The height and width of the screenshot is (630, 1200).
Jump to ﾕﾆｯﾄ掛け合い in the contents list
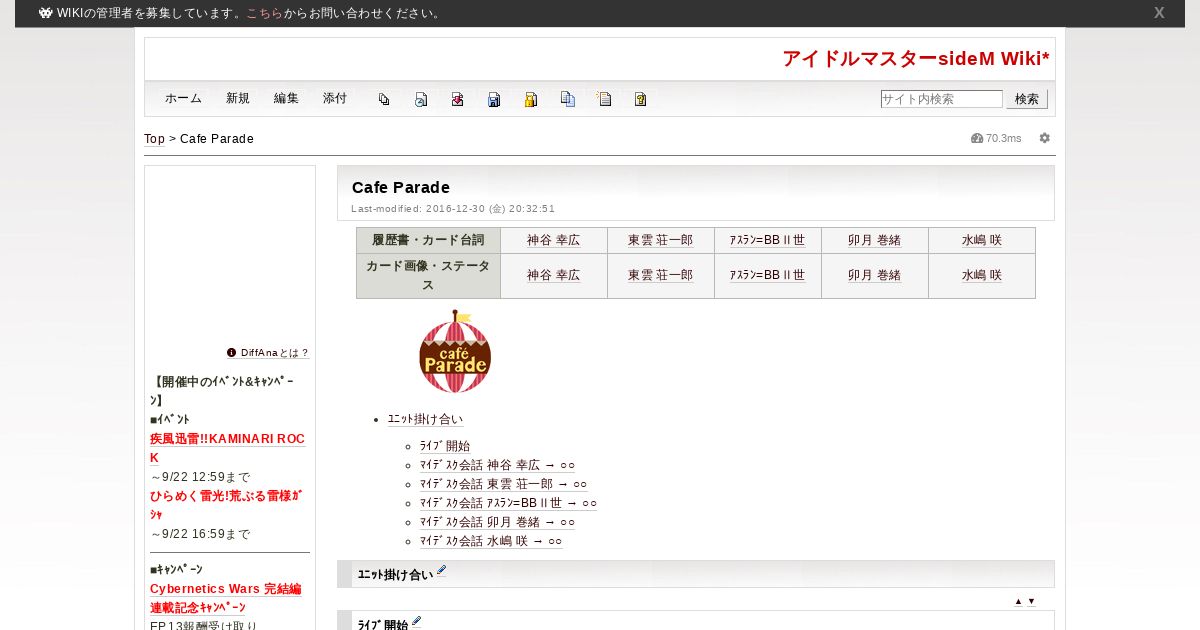425,419
